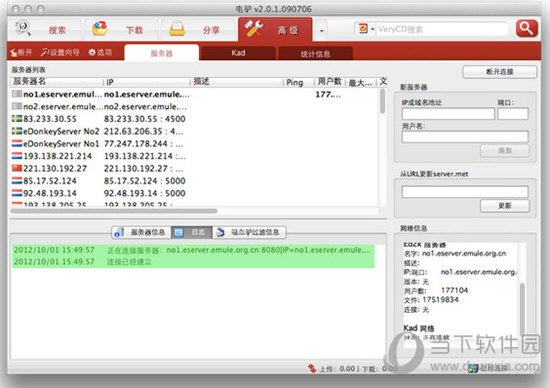Click the IP or domain address field
The width and height of the screenshot is (550, 388).
coord(448,114)
